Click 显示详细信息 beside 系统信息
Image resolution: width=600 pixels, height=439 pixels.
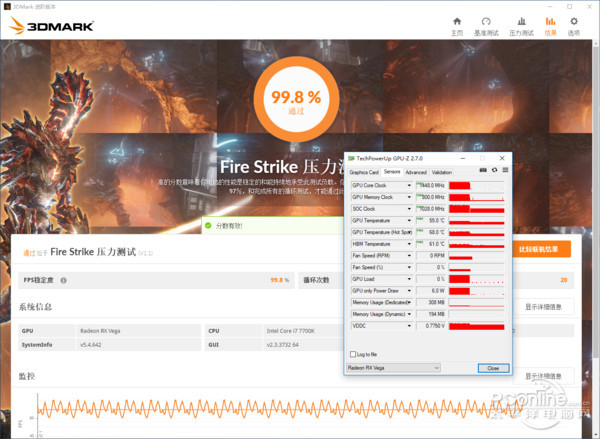coord(543,307)
